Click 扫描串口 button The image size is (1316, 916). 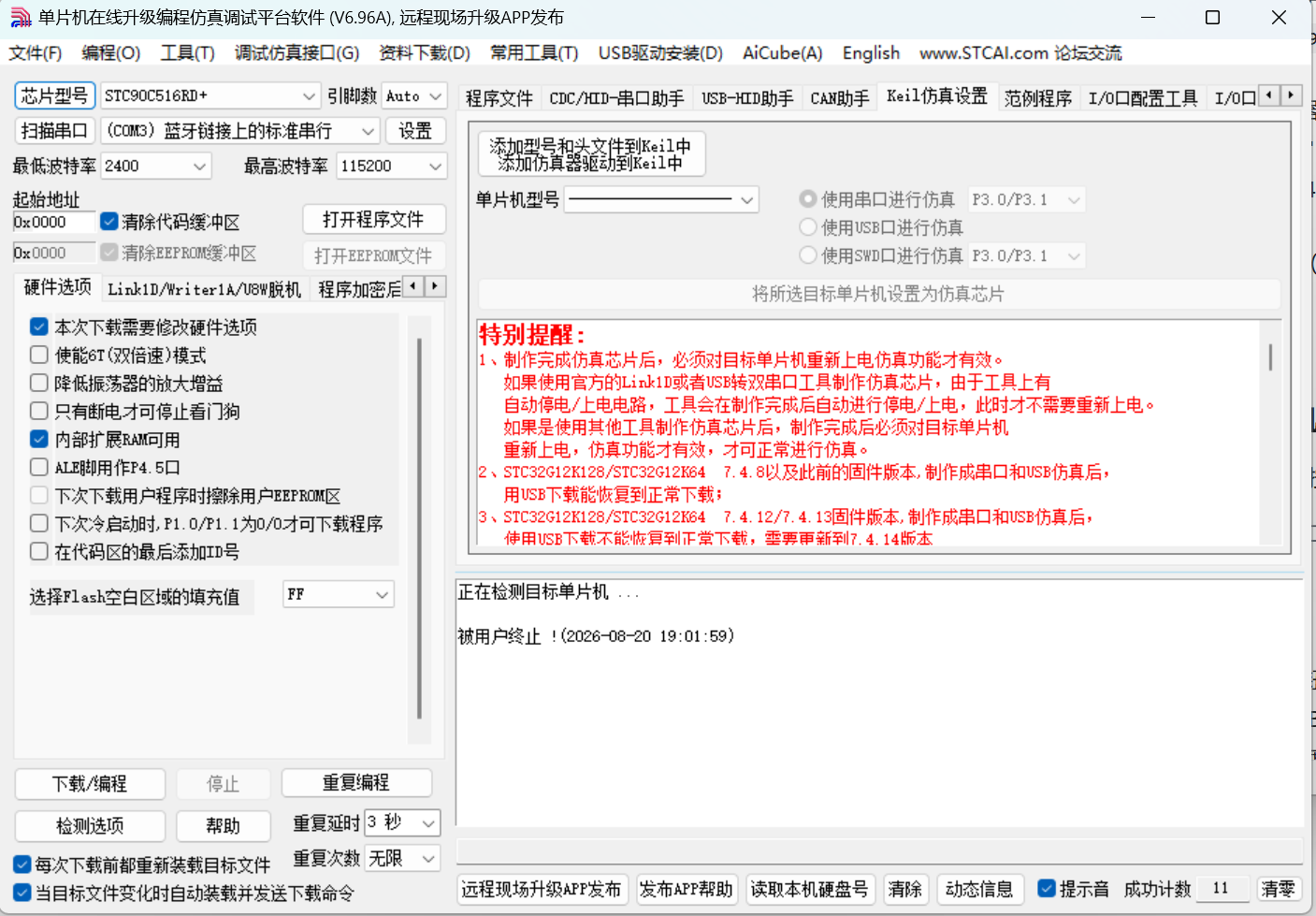pos(55,131)
